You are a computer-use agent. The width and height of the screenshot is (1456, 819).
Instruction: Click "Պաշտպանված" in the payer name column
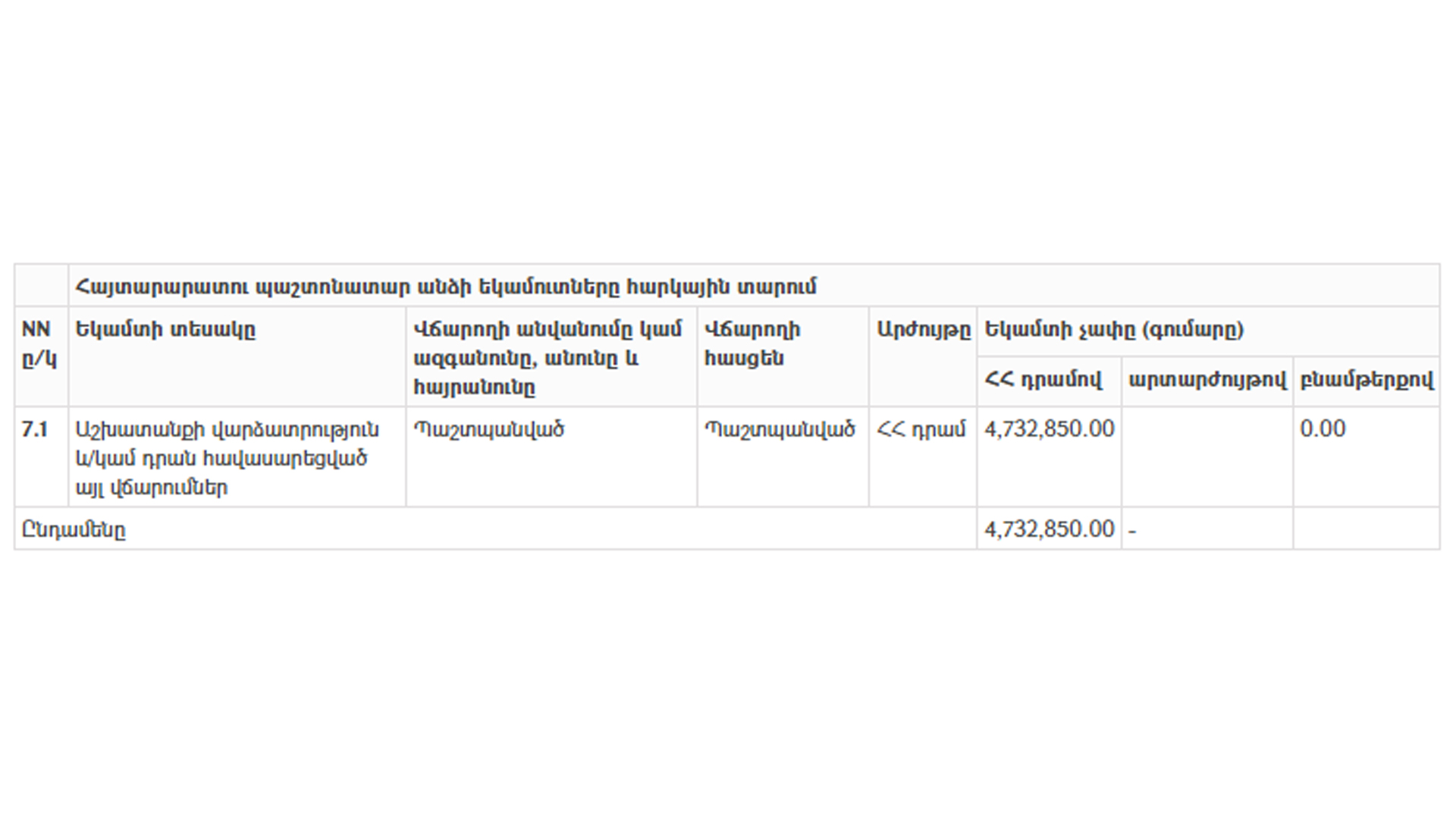click(x=489, y=430)
